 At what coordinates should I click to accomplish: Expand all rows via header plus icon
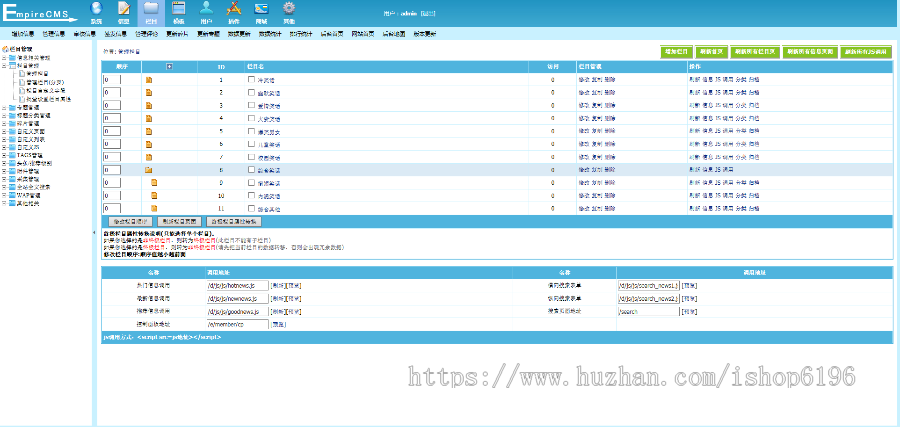(x=169, y=67)
